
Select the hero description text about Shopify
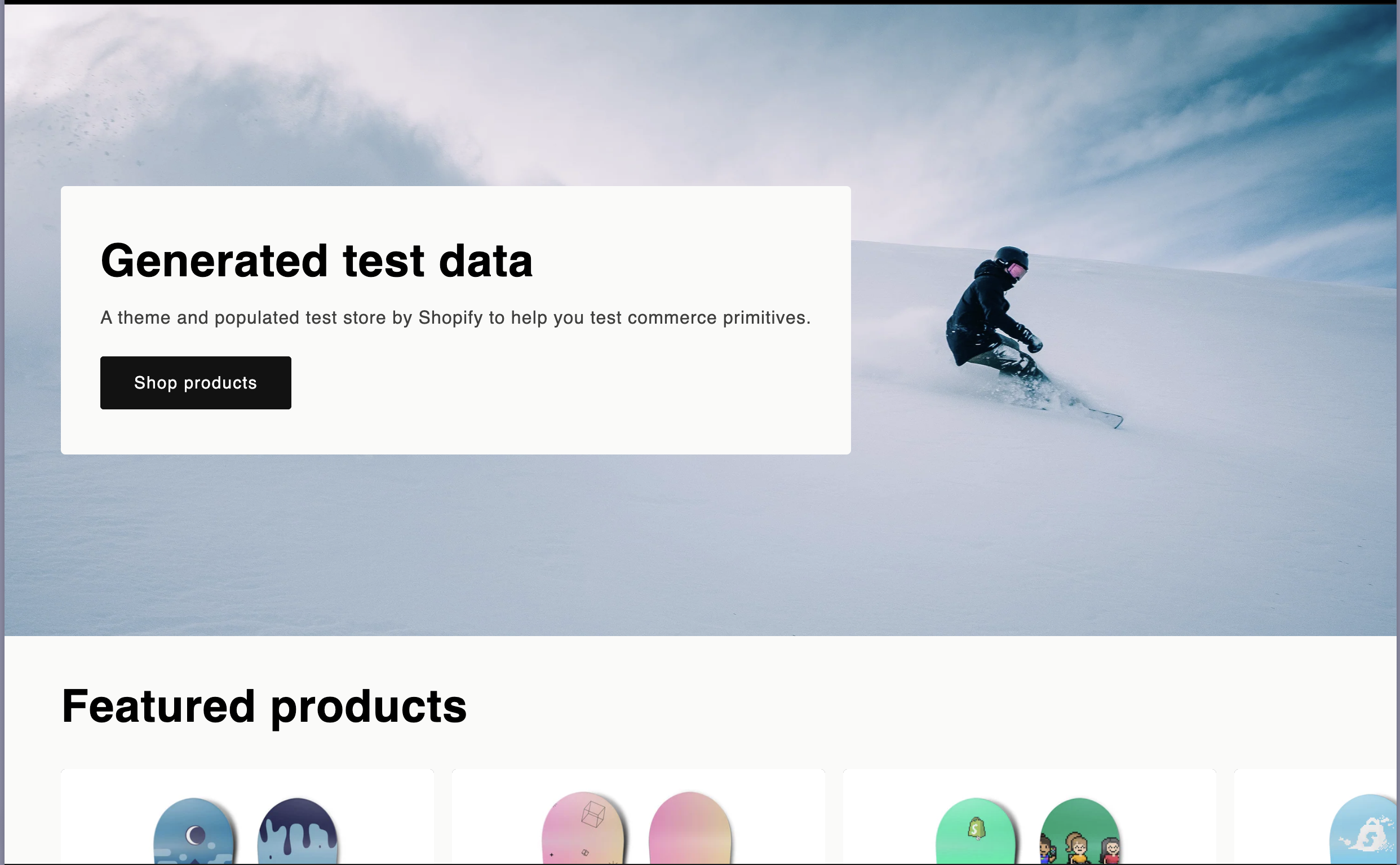(455, 317)
